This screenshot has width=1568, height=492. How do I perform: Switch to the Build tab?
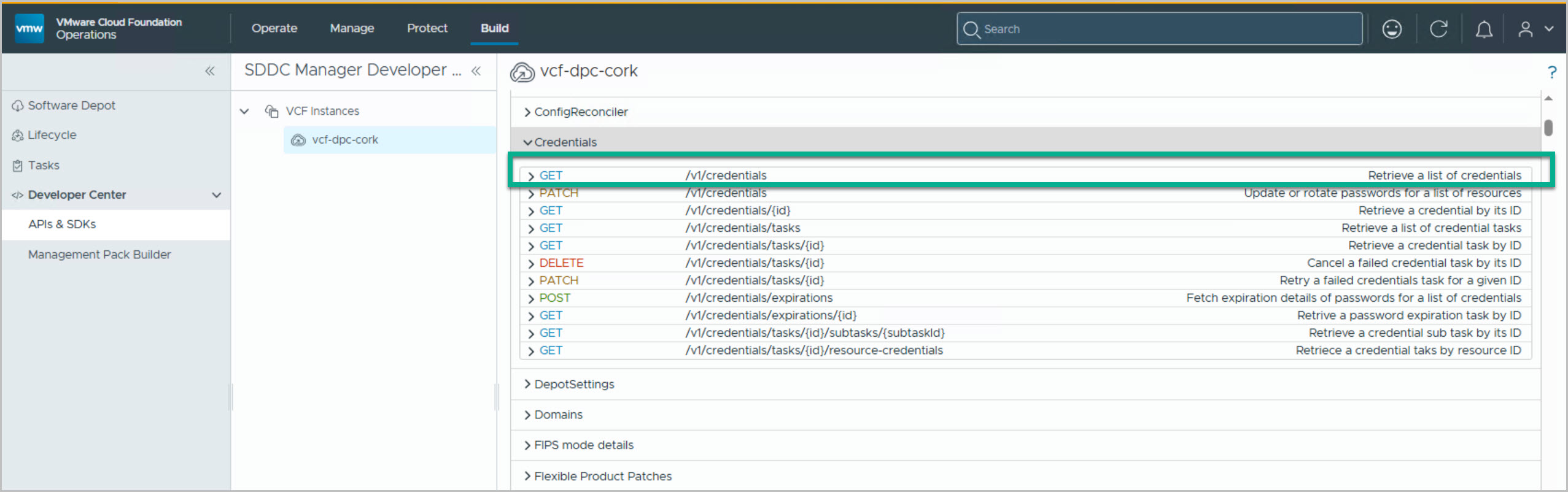point(495,28)
